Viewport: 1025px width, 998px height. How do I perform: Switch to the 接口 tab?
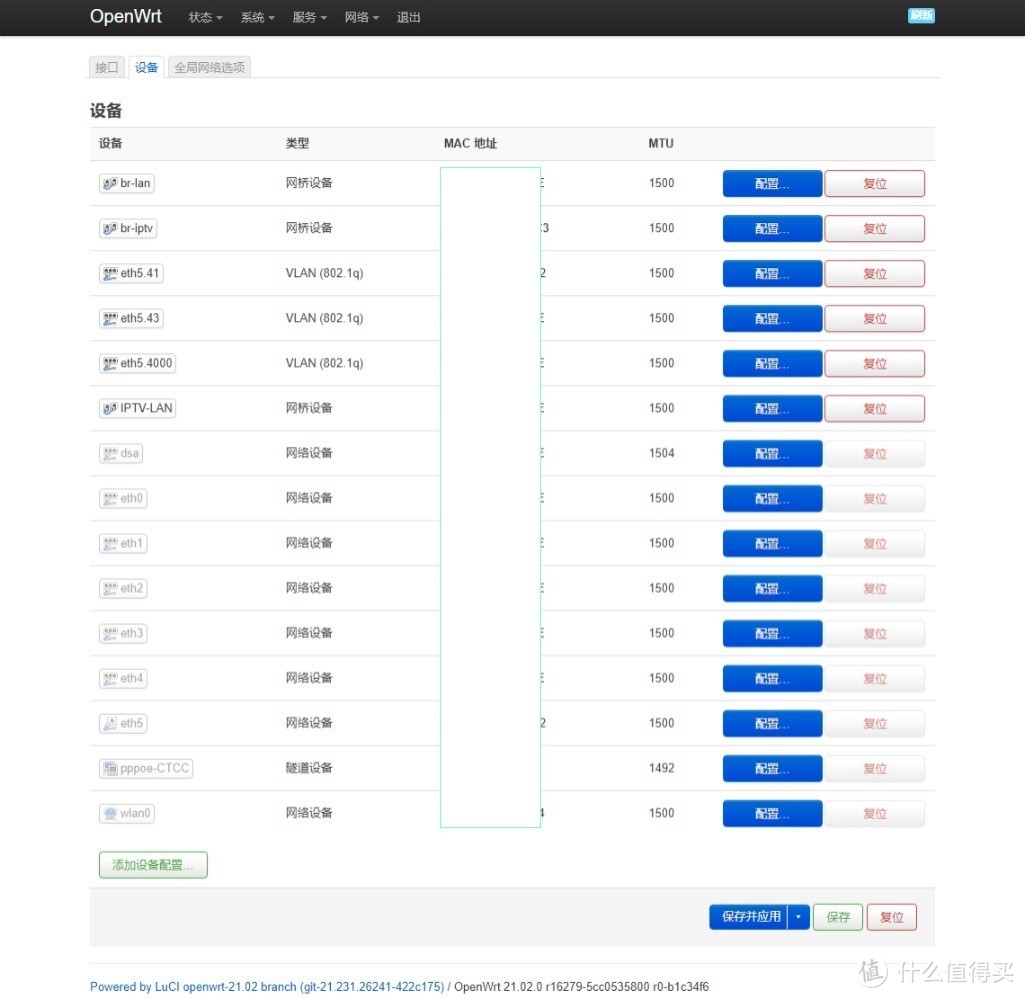pos(107,67)
